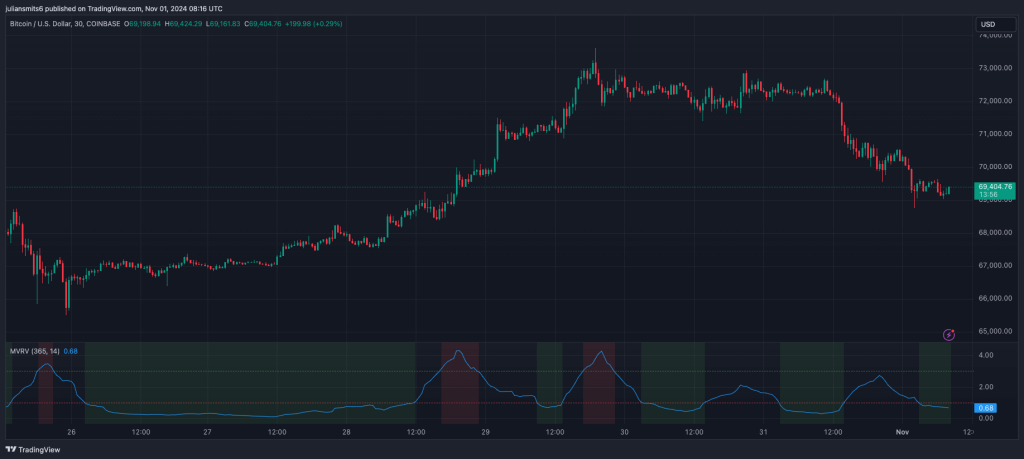Viewport: 1024px width, 459px height.
Task: Click the 70,000.00 price axis label
Action: coord(995,167)
